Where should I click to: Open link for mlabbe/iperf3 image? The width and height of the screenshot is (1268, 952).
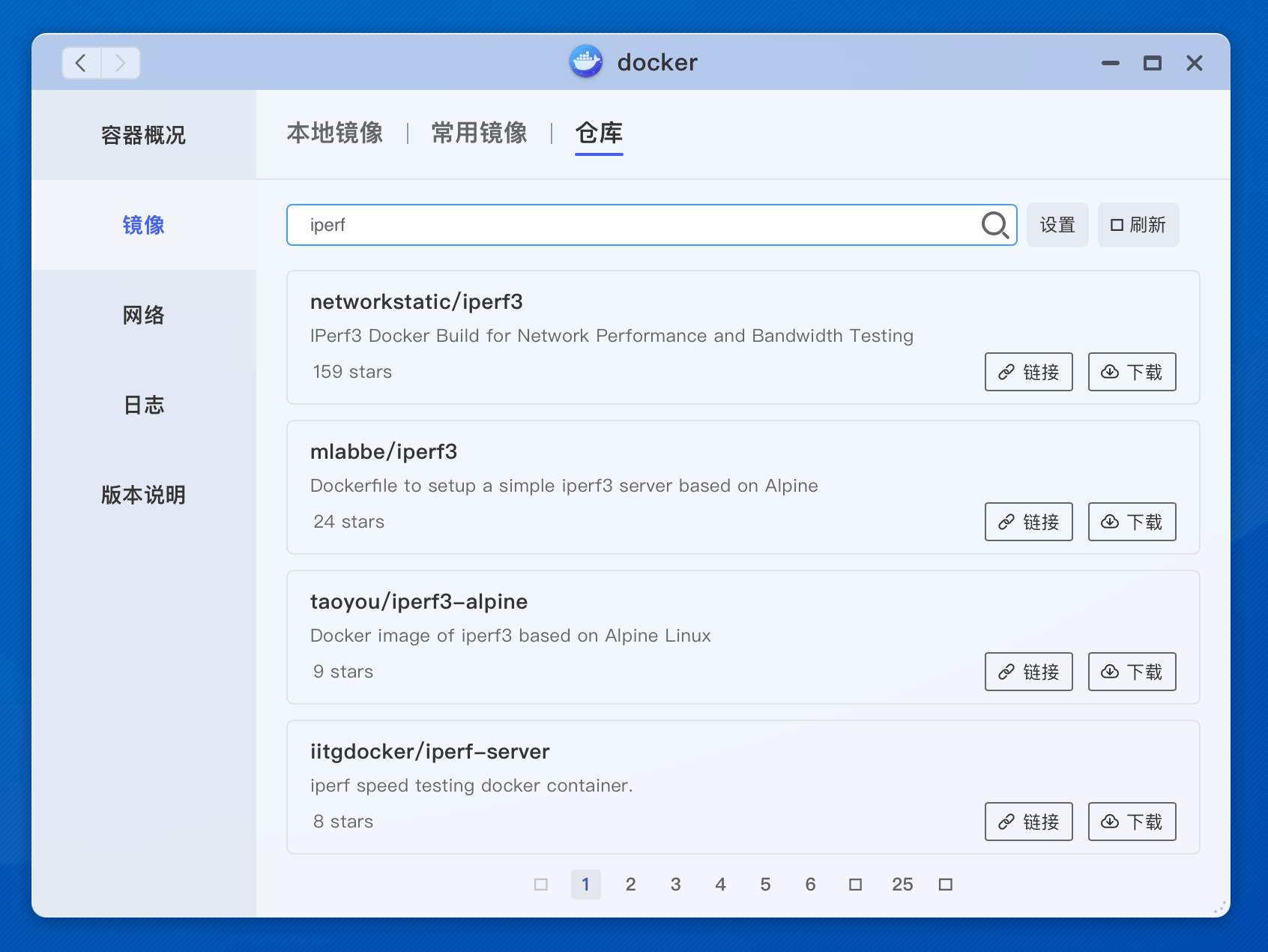(1028, 522)
